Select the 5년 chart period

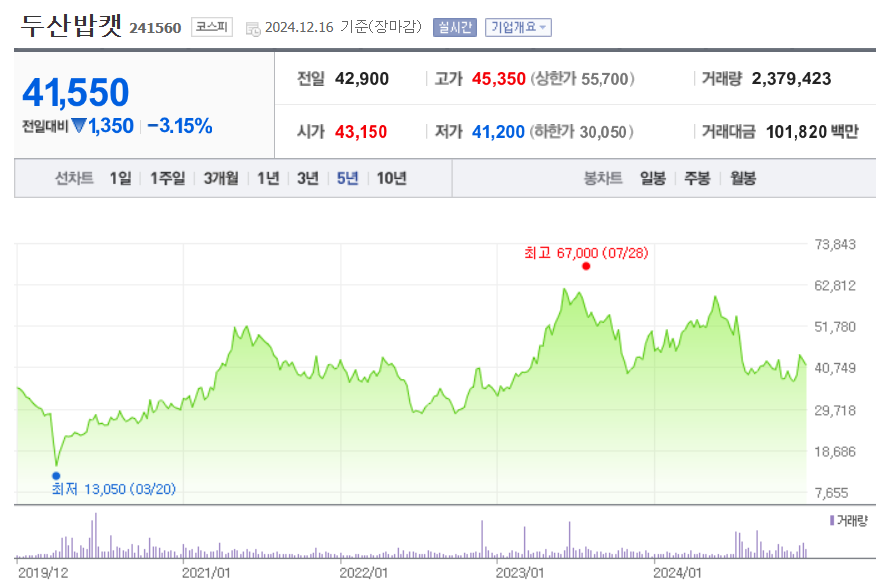coord(347,178)
